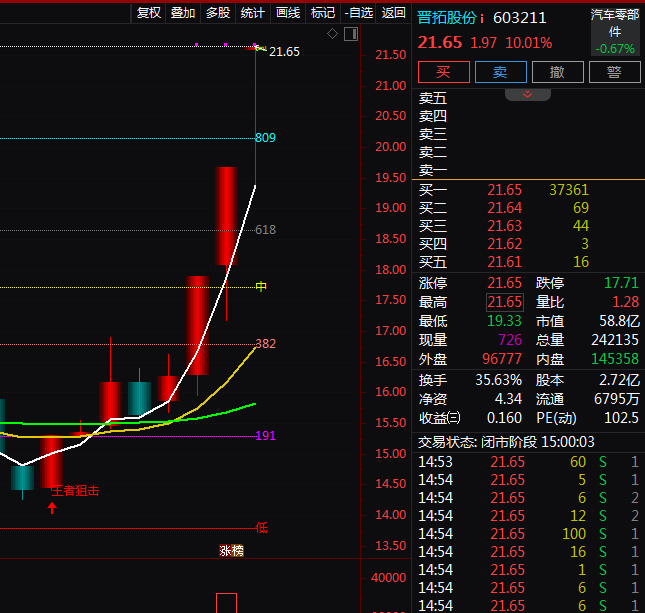The height and width of the screenshot is (613, 645).
Task: Click the pink 382 level label
Action: click(x=265, y=344)
